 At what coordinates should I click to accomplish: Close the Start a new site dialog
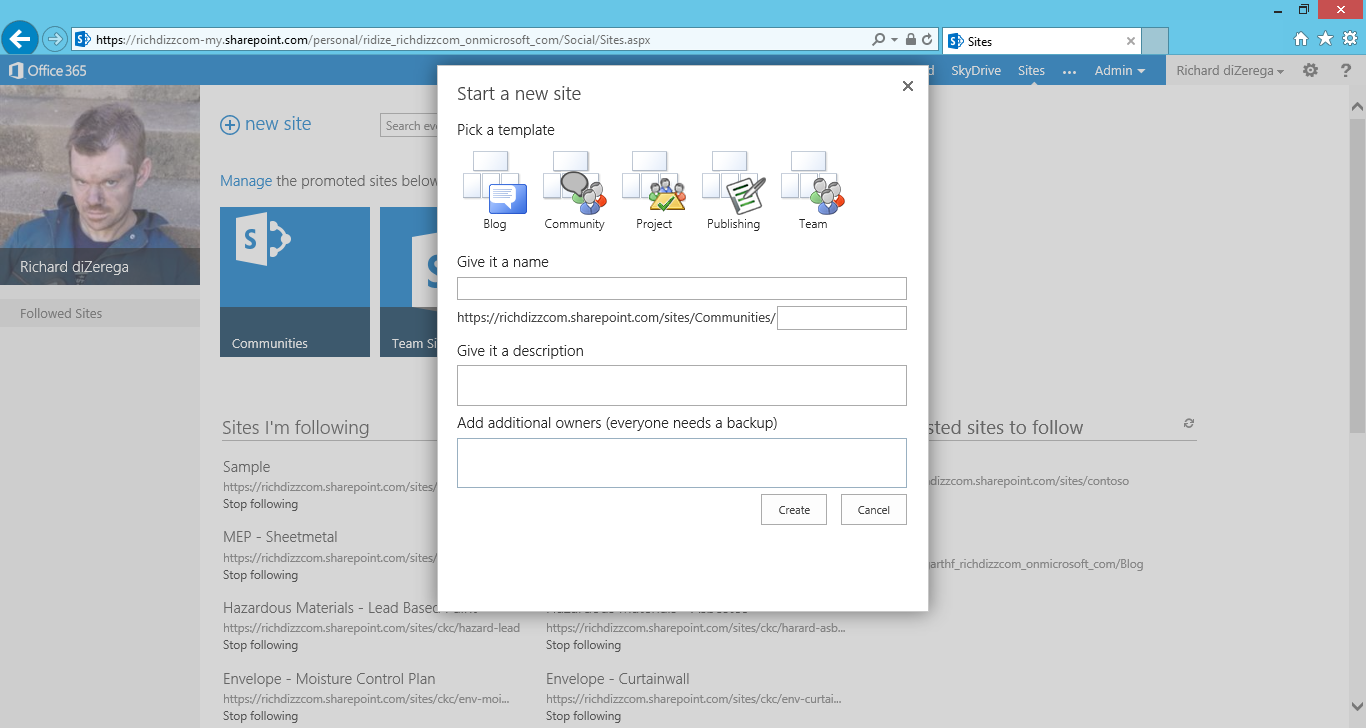(908, 87)
